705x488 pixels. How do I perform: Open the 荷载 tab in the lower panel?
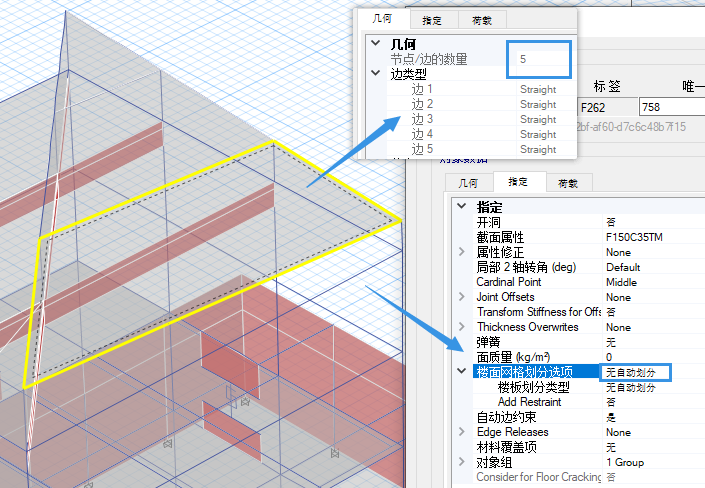[x=568, y=183]
